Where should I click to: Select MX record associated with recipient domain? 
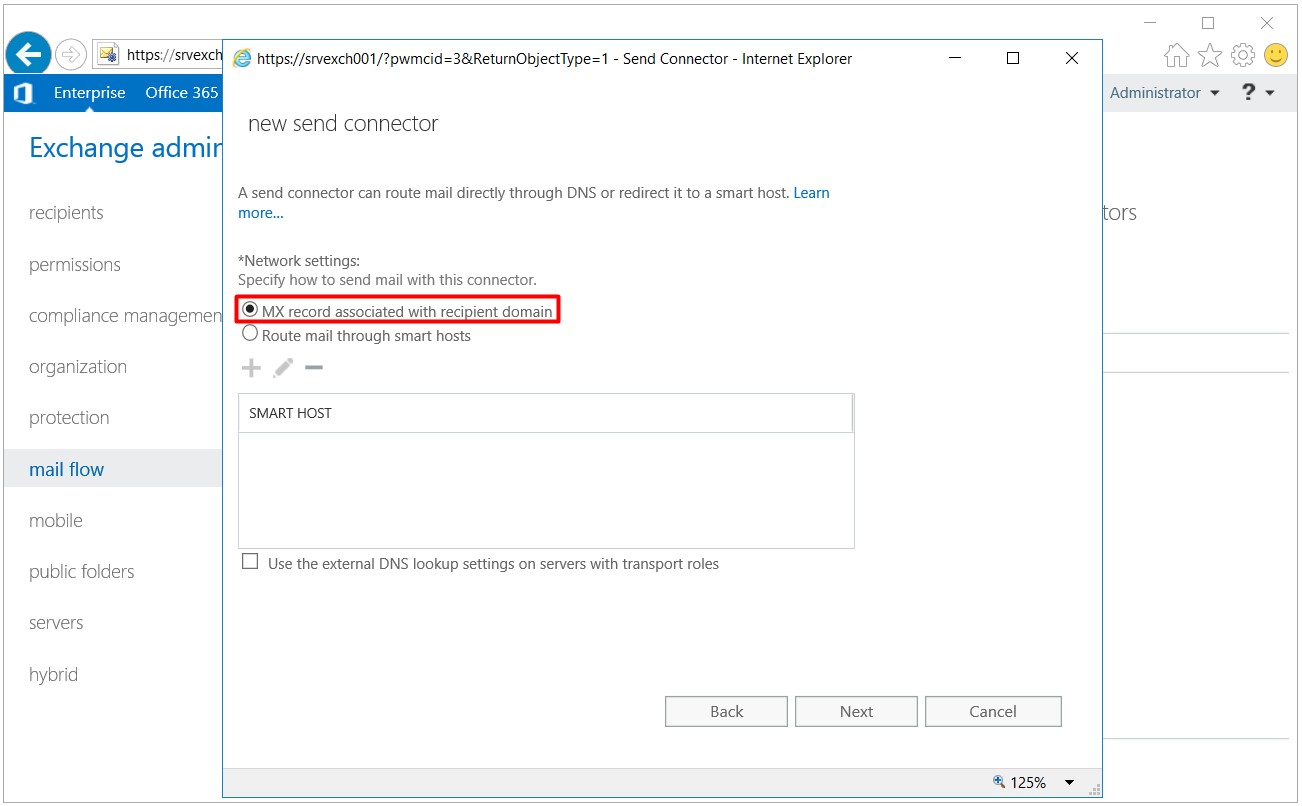point(250,310)
